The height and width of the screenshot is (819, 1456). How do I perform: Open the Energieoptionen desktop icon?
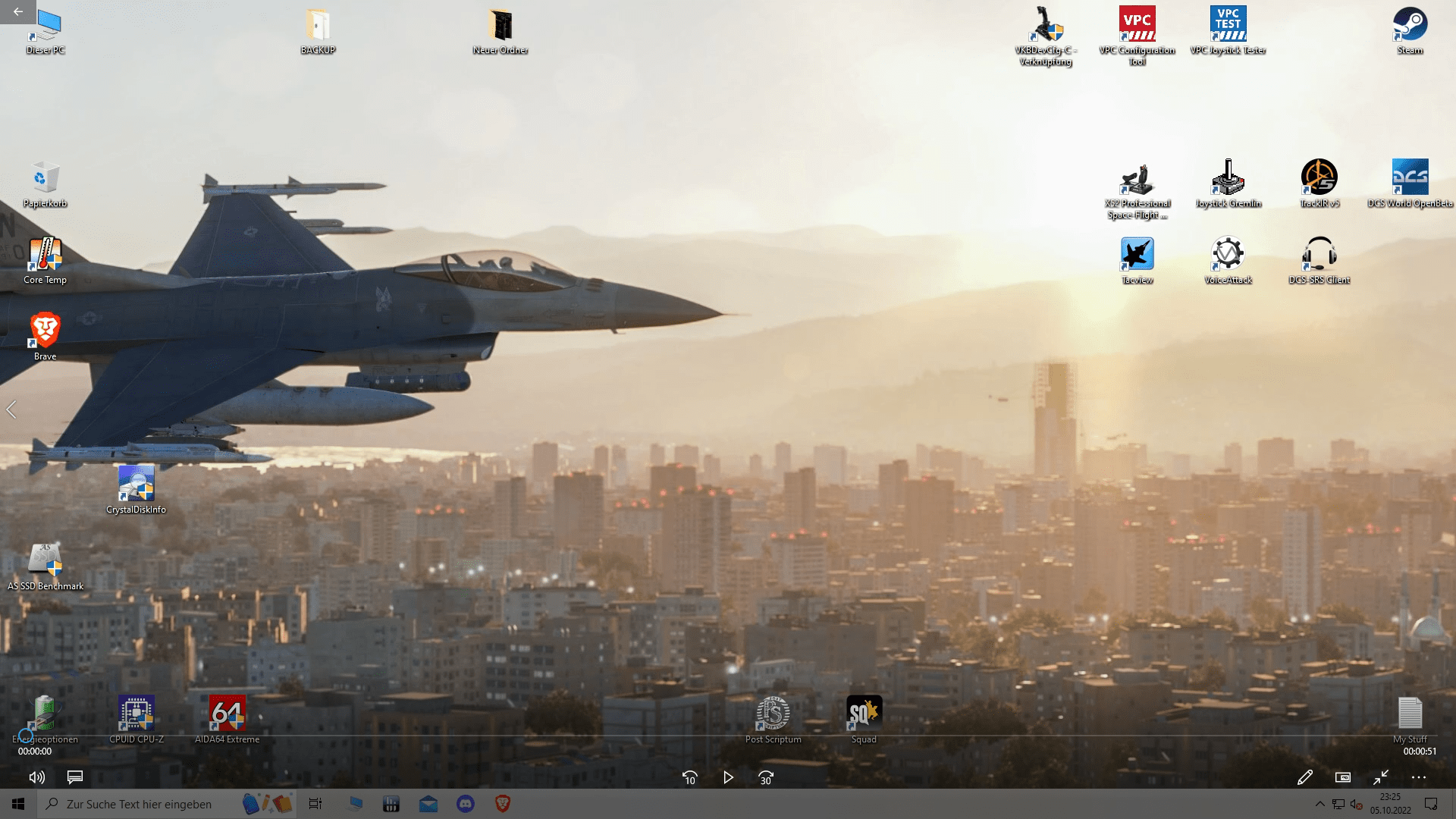click(x=45, y=720)
